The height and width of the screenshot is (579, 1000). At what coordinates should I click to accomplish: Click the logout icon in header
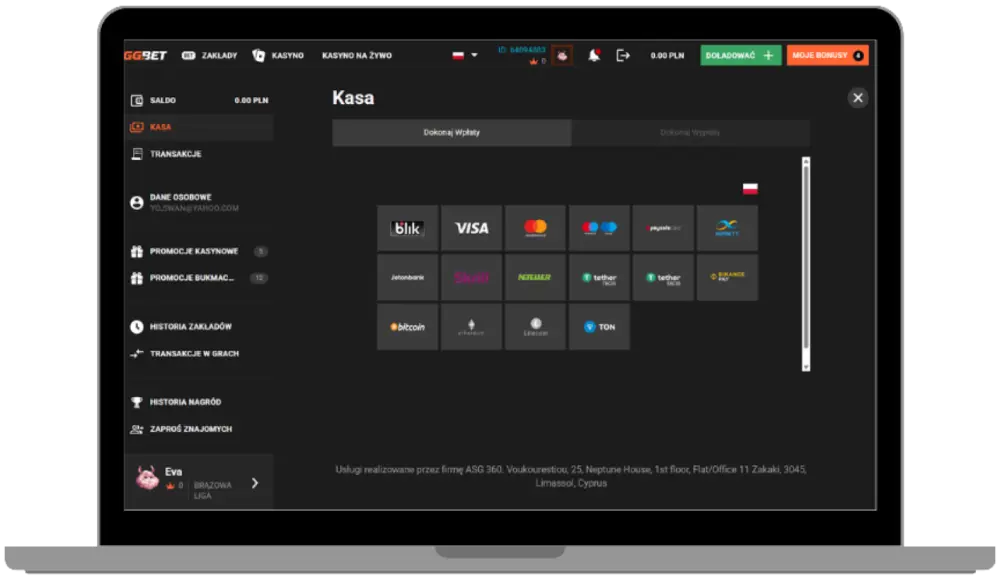623,55
